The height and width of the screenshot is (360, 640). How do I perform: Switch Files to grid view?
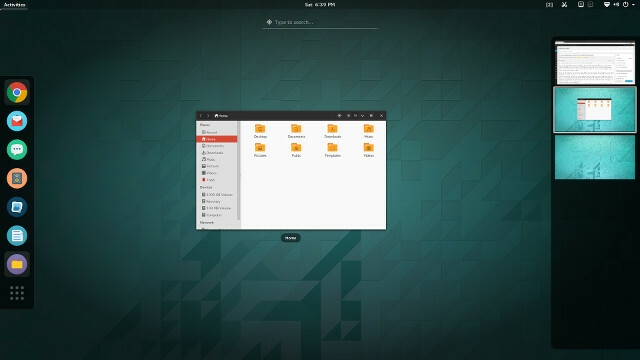(355, 116)
